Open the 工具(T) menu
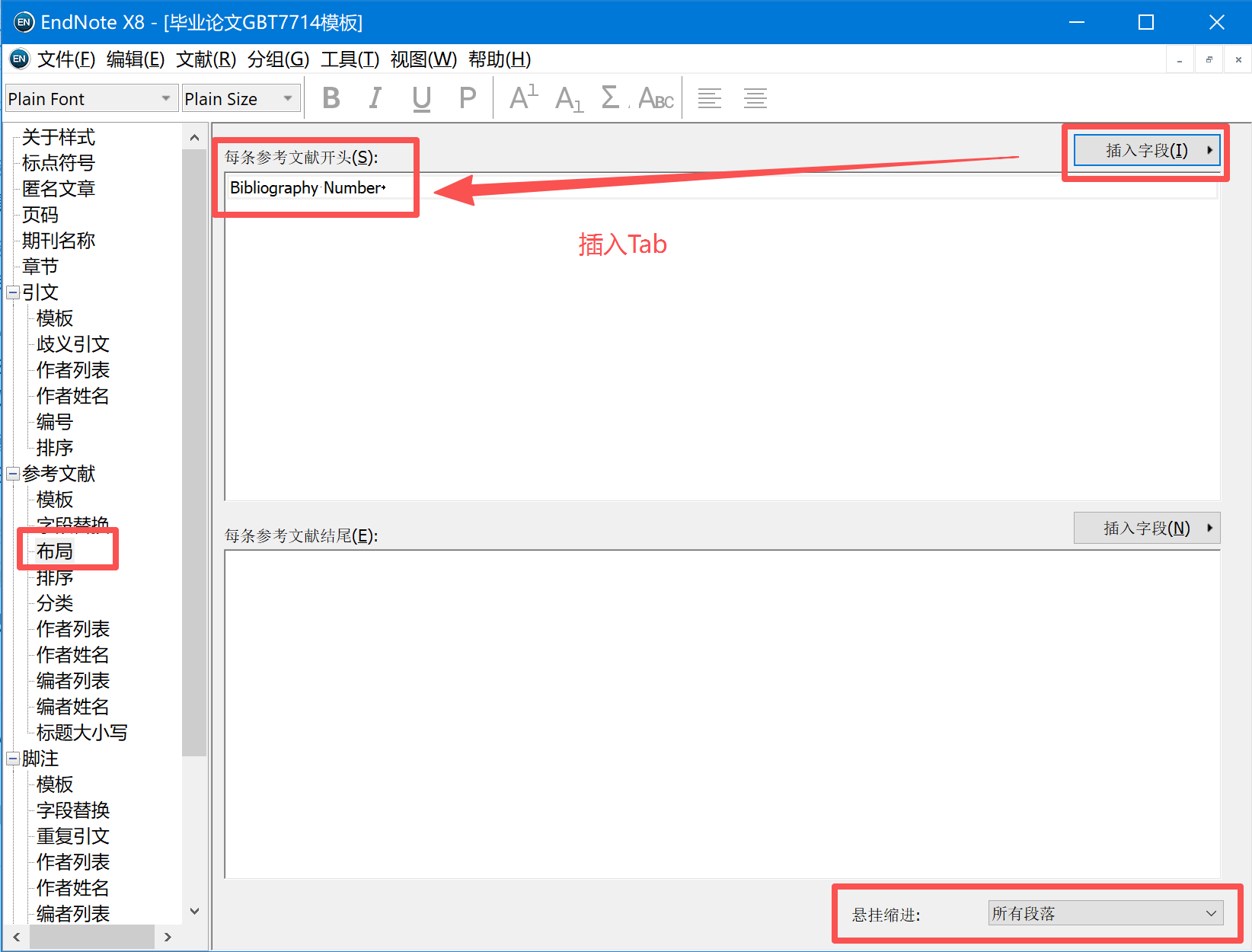1252x952 pixels. [350, 59]
